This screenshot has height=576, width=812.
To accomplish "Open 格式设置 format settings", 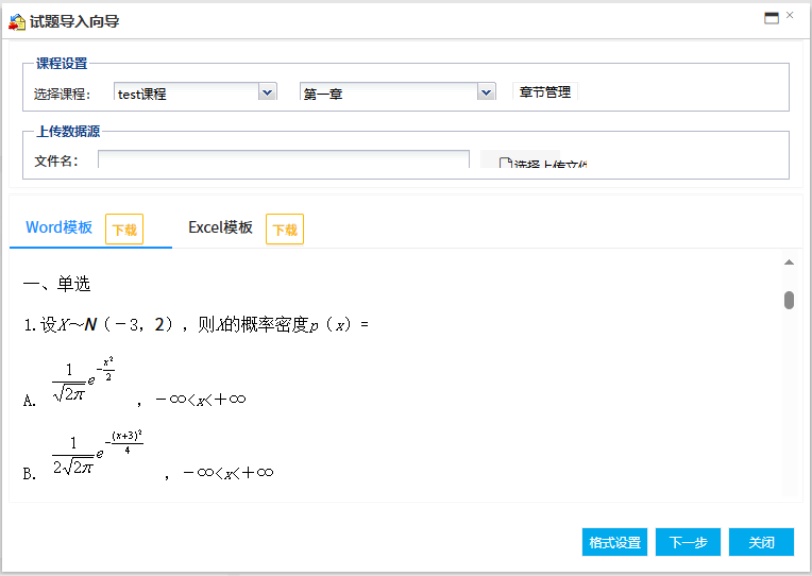I will pos(614,542).
